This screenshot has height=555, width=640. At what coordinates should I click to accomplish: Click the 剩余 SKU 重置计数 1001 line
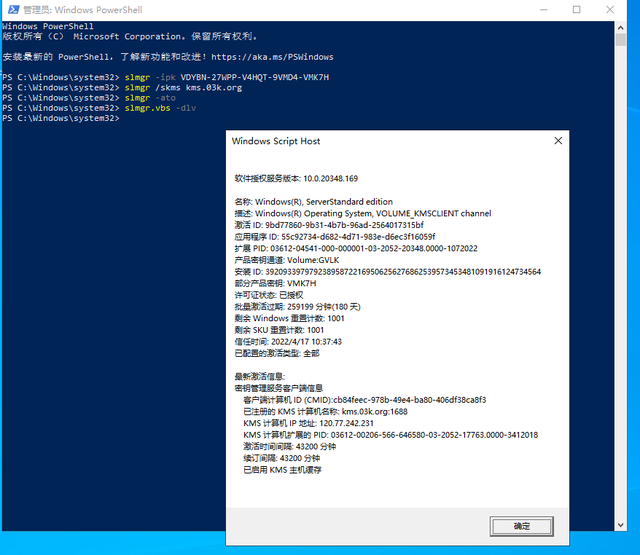(279, 330)
